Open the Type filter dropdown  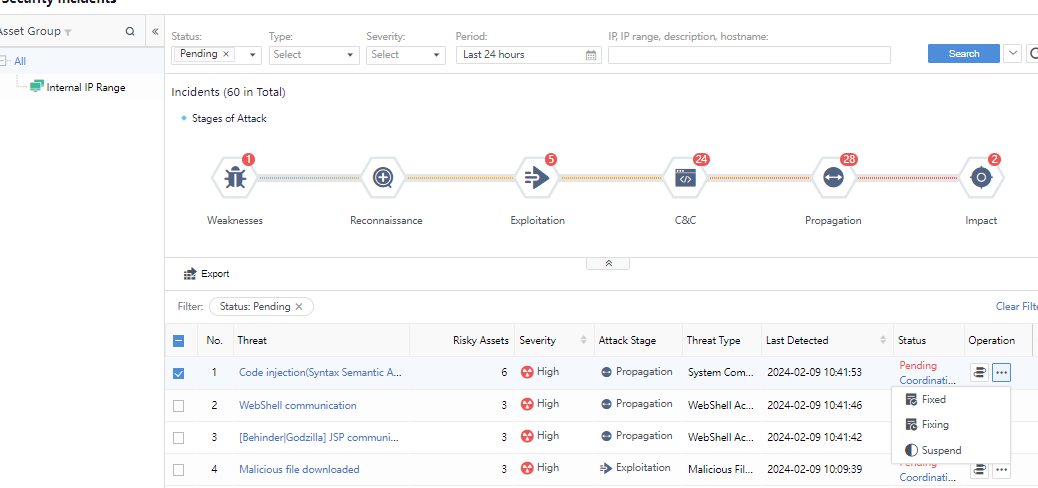[x=313, y=55]
